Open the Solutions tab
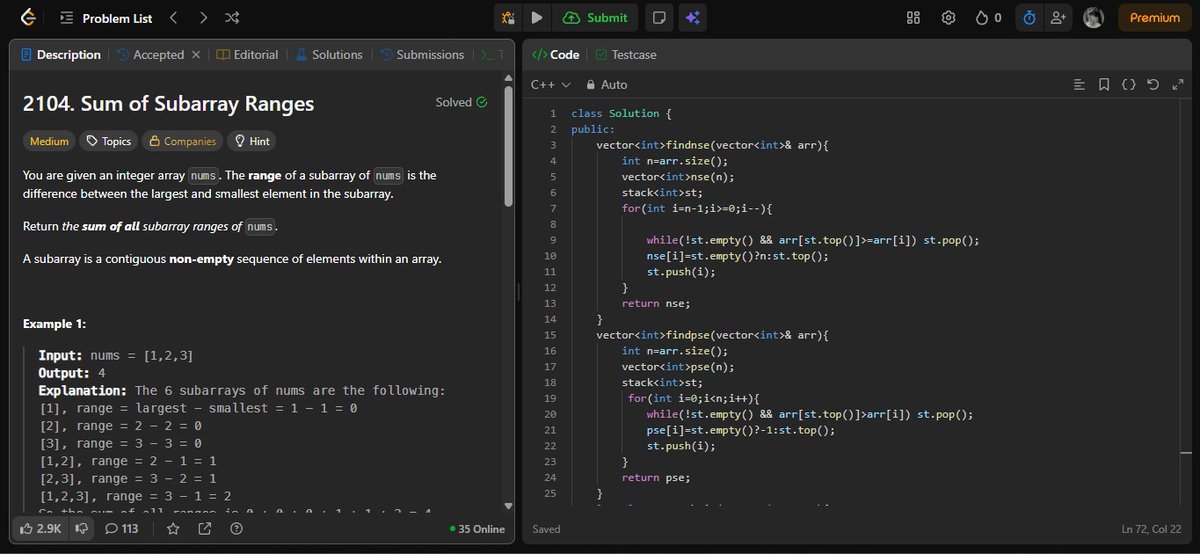Screen dimensions: 1200x554 pyautogui.click(x=329, y=55)
